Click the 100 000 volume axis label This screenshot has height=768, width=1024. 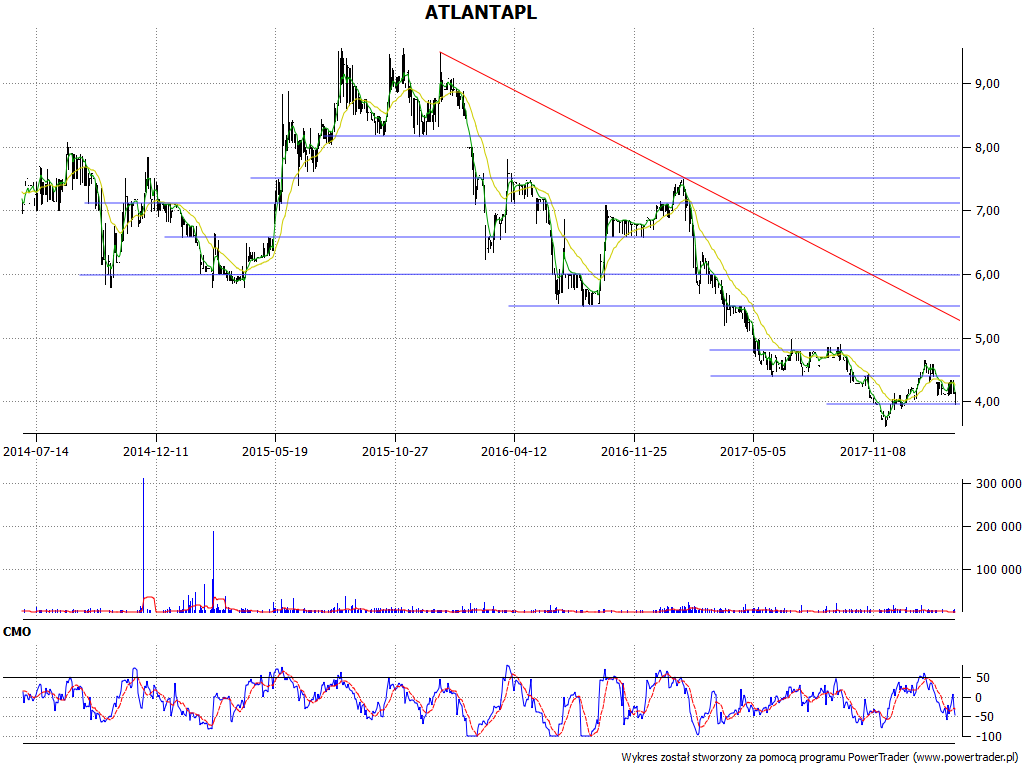pyautogui.click(x=998, y=569)
